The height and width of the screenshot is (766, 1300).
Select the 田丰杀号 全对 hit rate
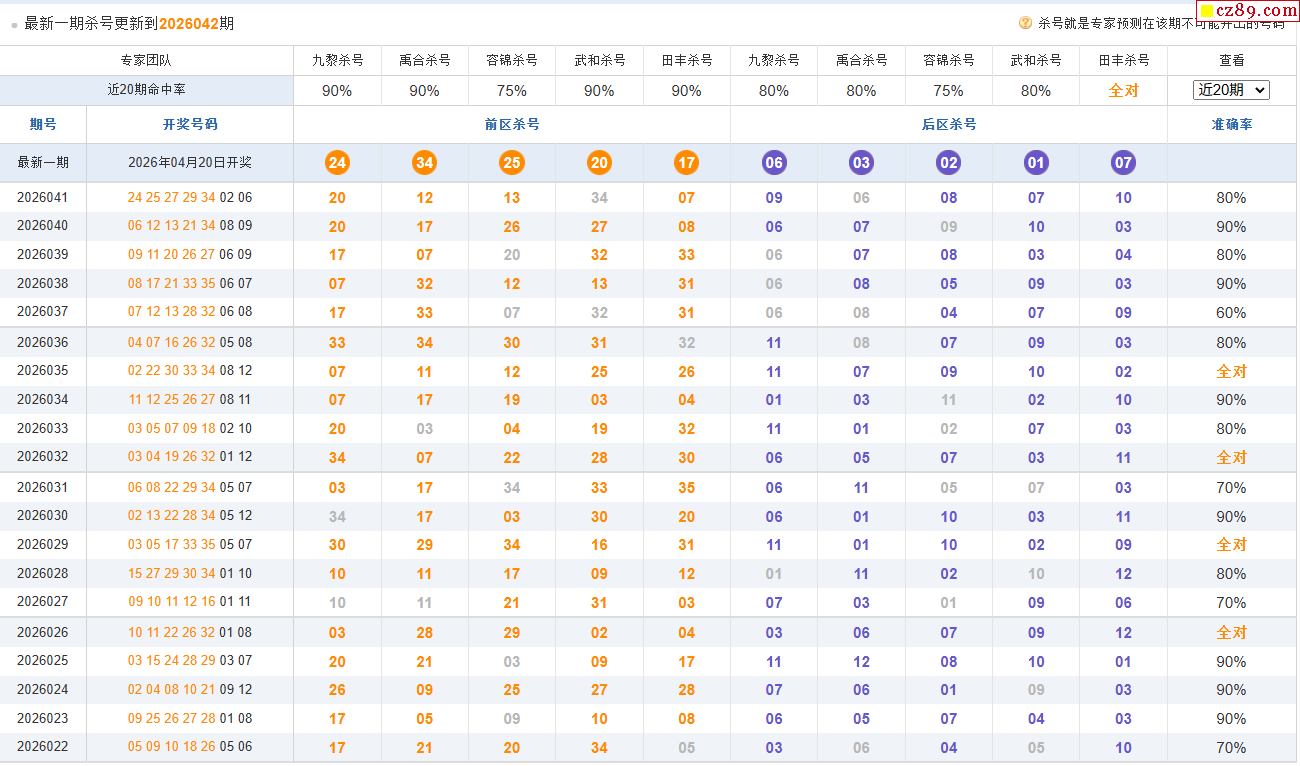tap(1123, 90)
